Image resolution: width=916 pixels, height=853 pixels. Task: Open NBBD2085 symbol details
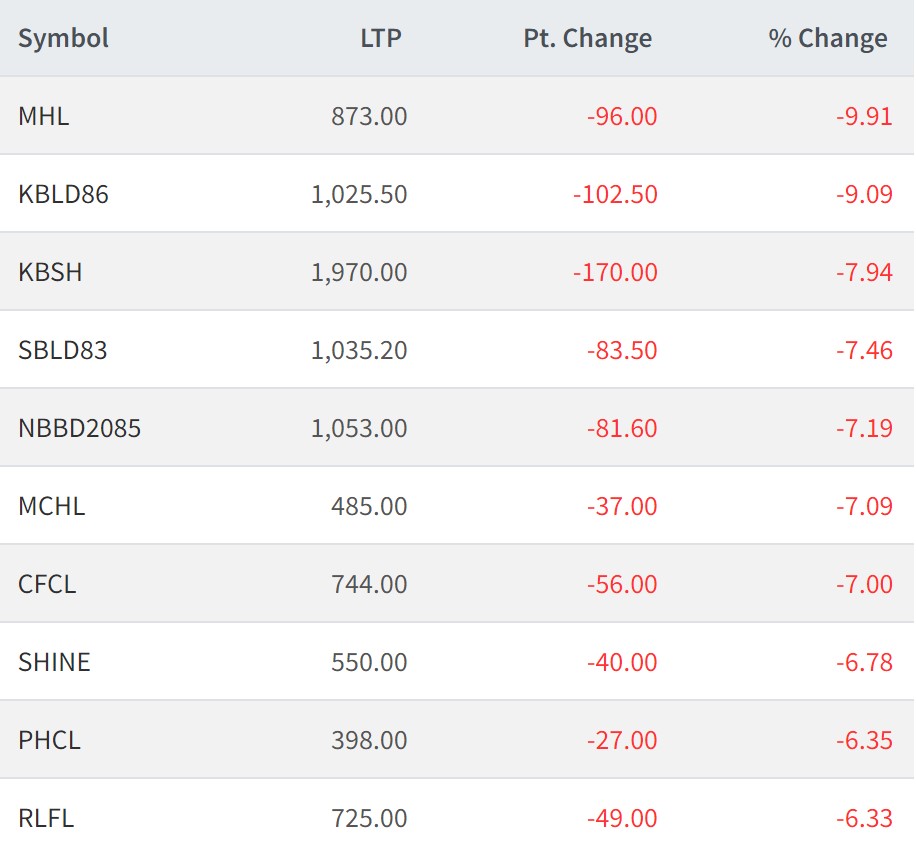pyautogui.click(x=80, y=428)
